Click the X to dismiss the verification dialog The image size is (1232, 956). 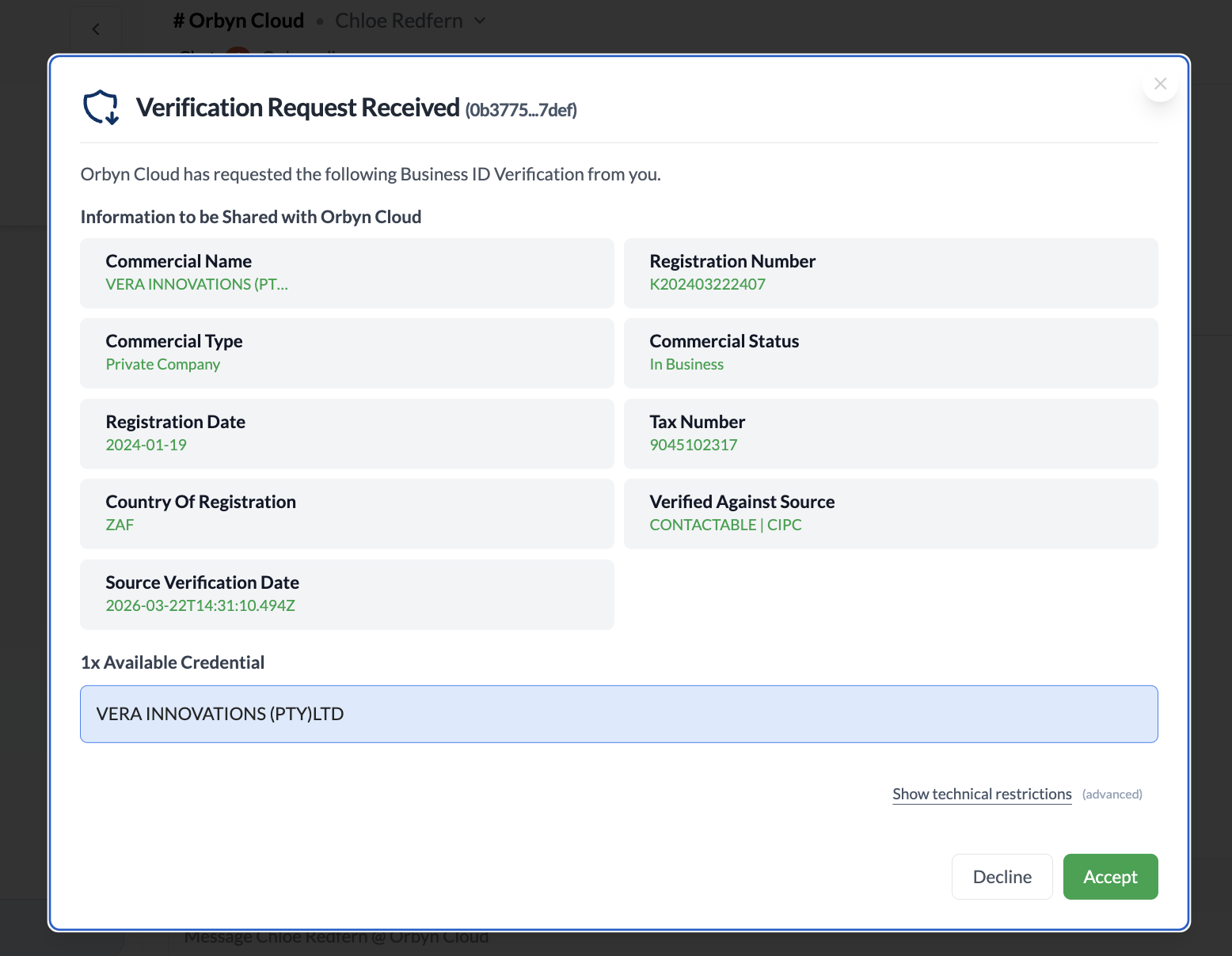(1160, 83)
